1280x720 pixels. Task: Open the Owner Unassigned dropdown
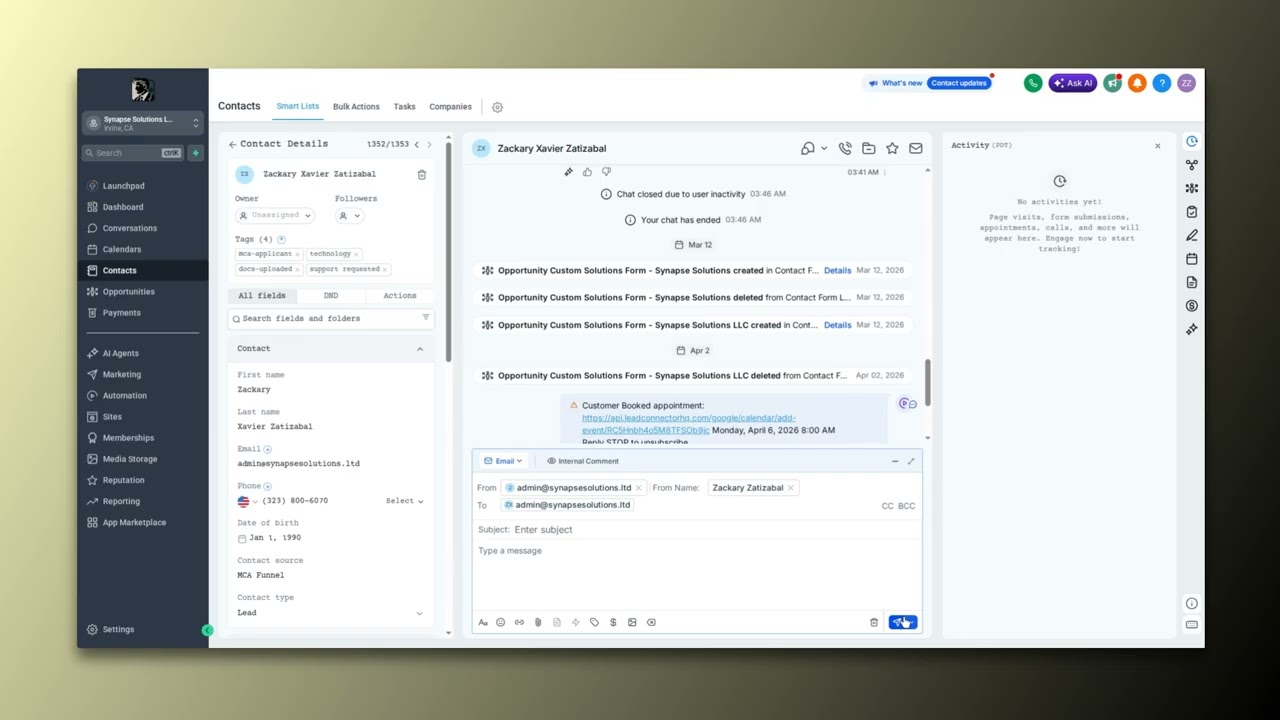coord(275,215)
